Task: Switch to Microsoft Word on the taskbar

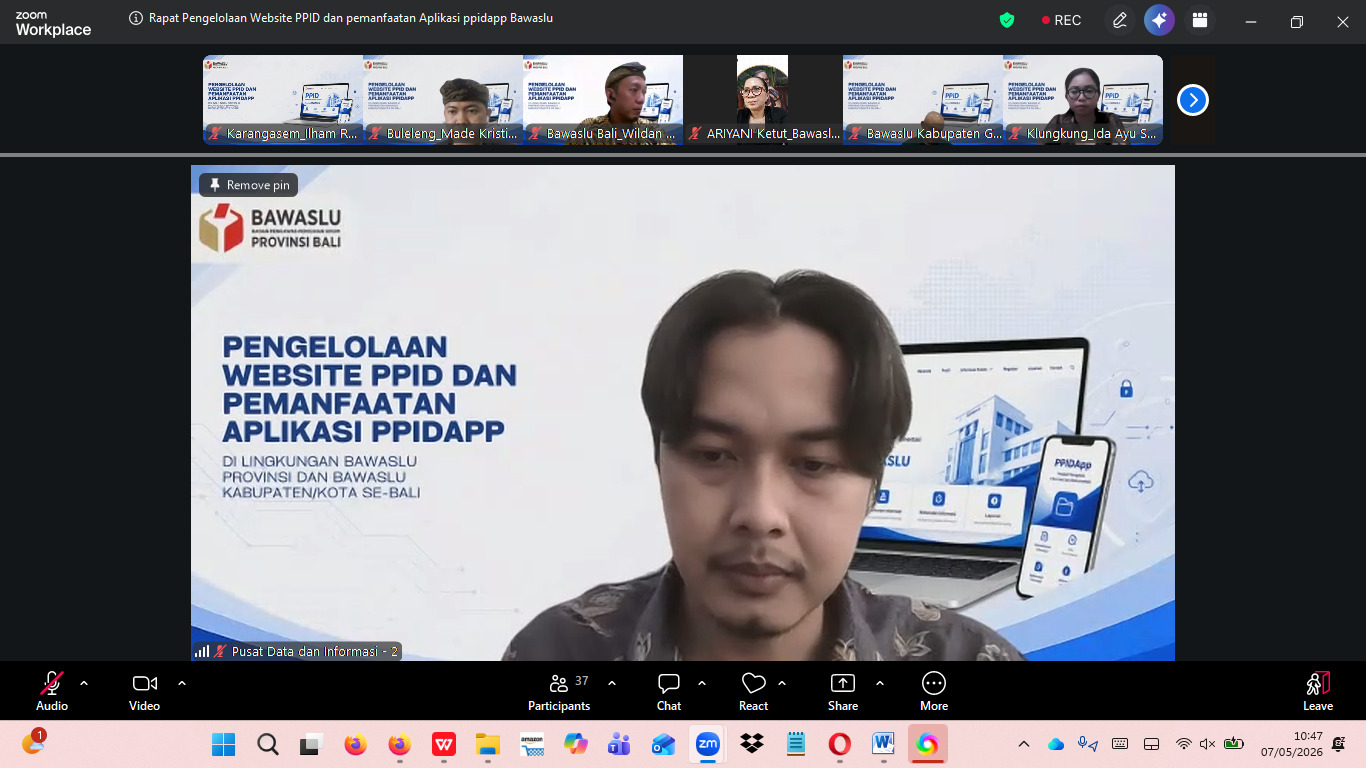Action: pyautogui.click(x=883, y=744)
